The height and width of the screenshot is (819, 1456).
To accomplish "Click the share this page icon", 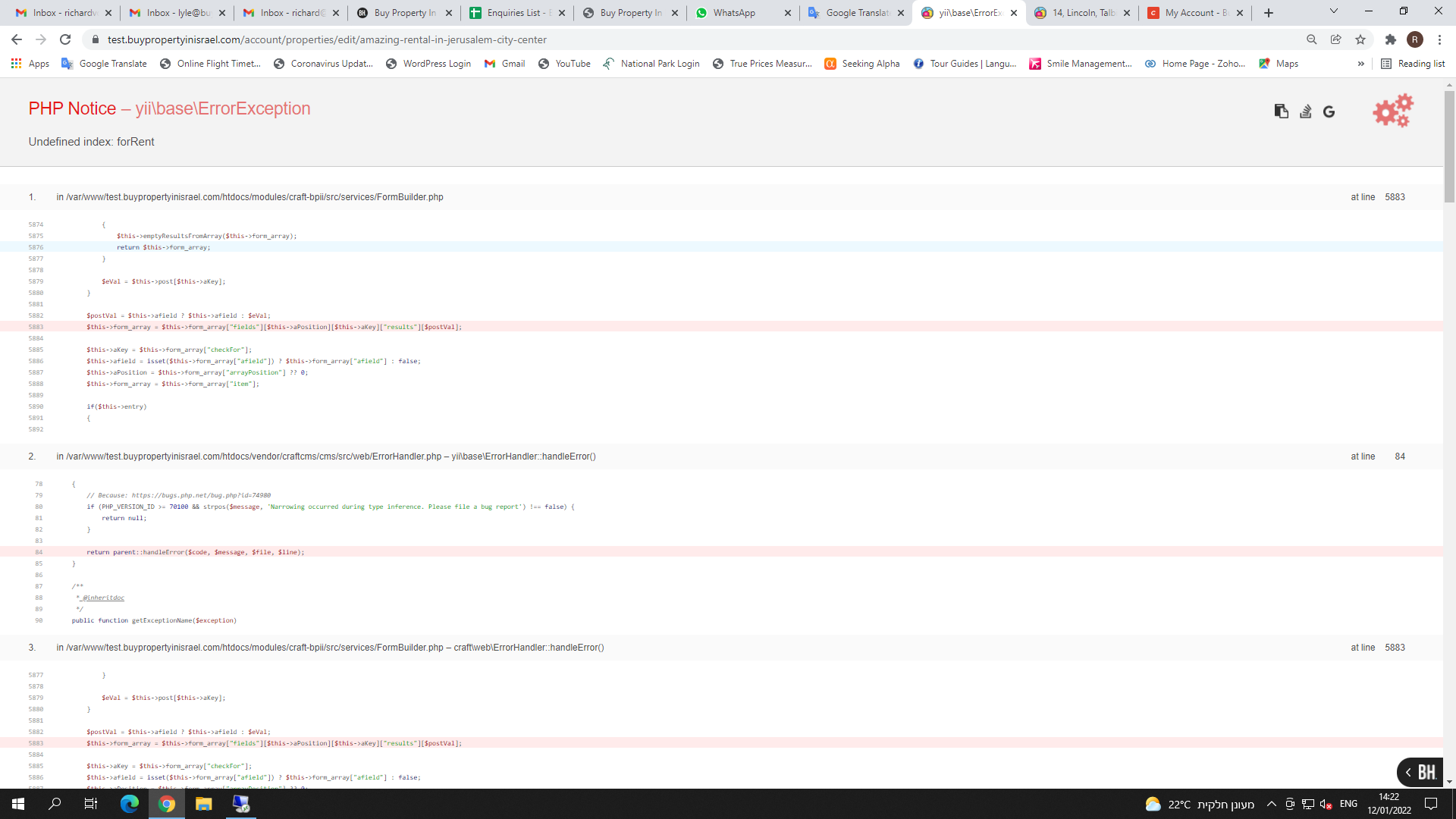I will (x=1336, y=39).
